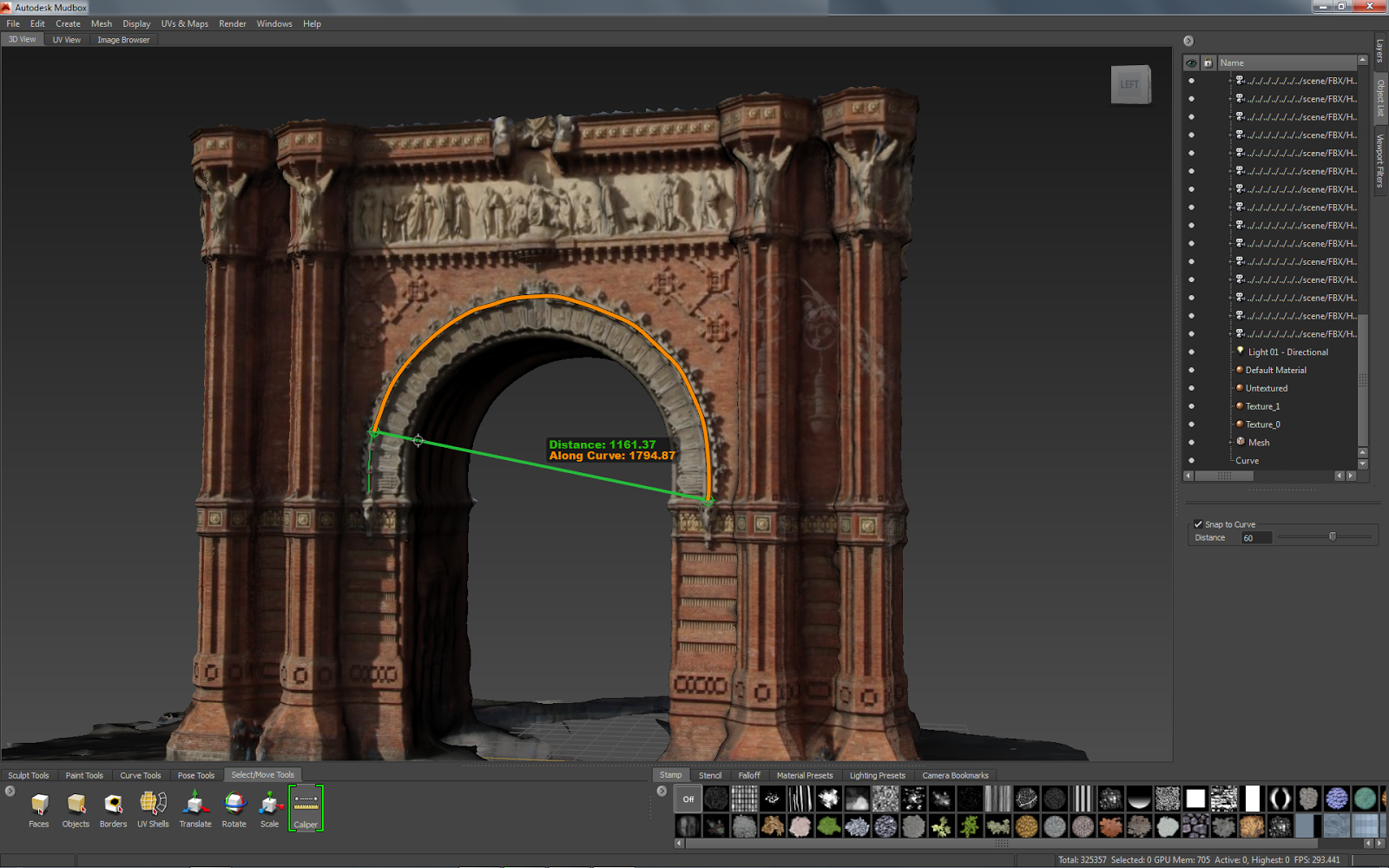
Task: Activate the Rotate tool
Action: click(x=234, y=807)
